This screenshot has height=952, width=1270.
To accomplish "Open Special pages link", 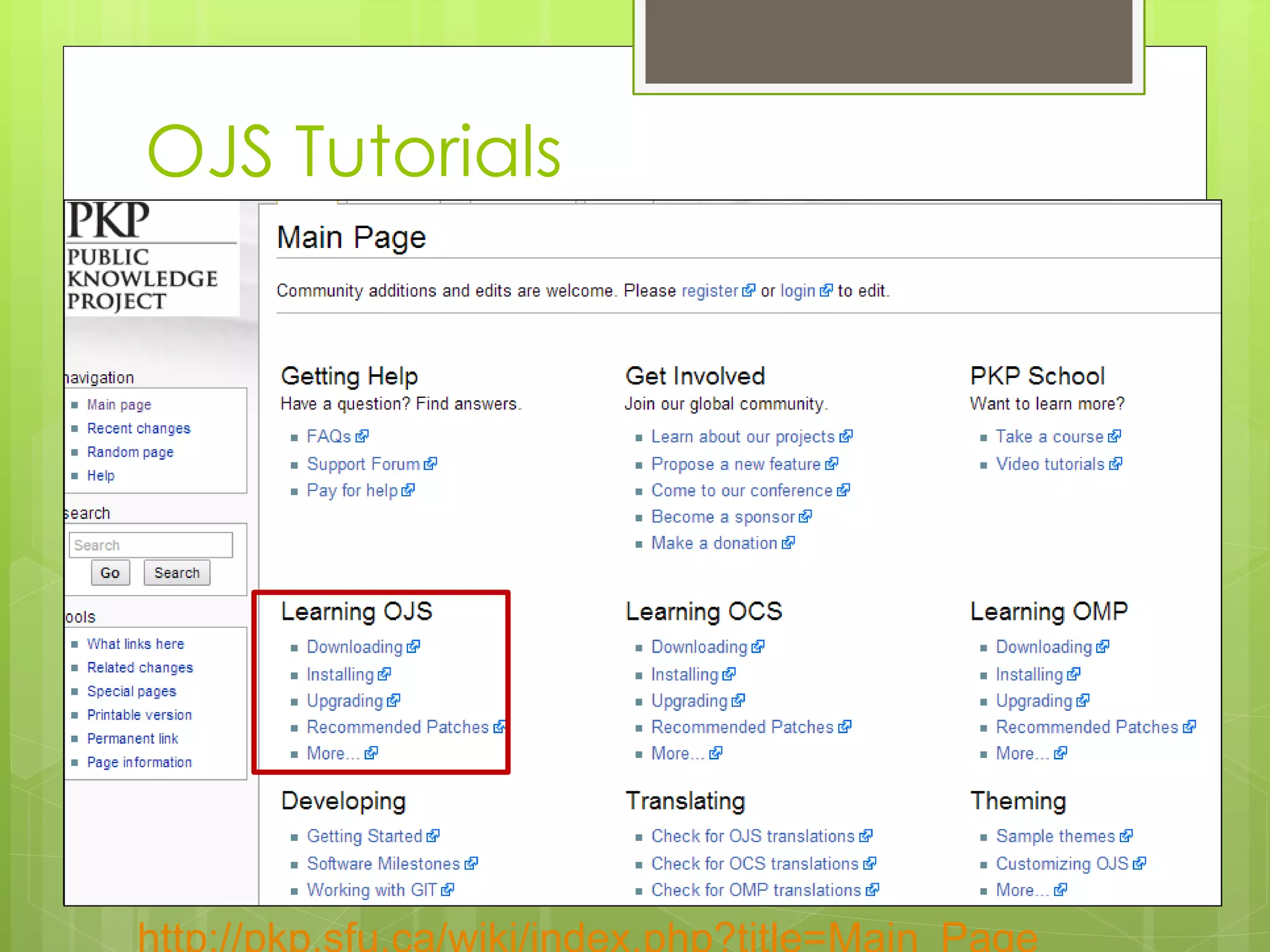I will pyautogui.click(x=131, y=691).
